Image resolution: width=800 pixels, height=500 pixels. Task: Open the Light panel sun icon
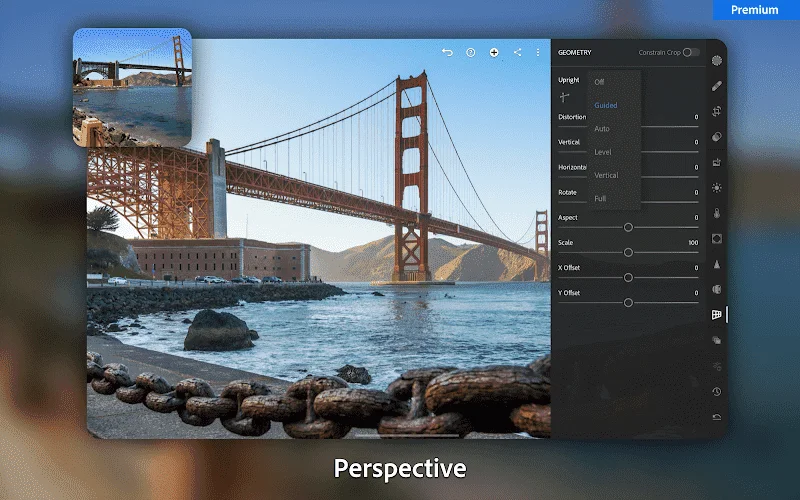717,188
